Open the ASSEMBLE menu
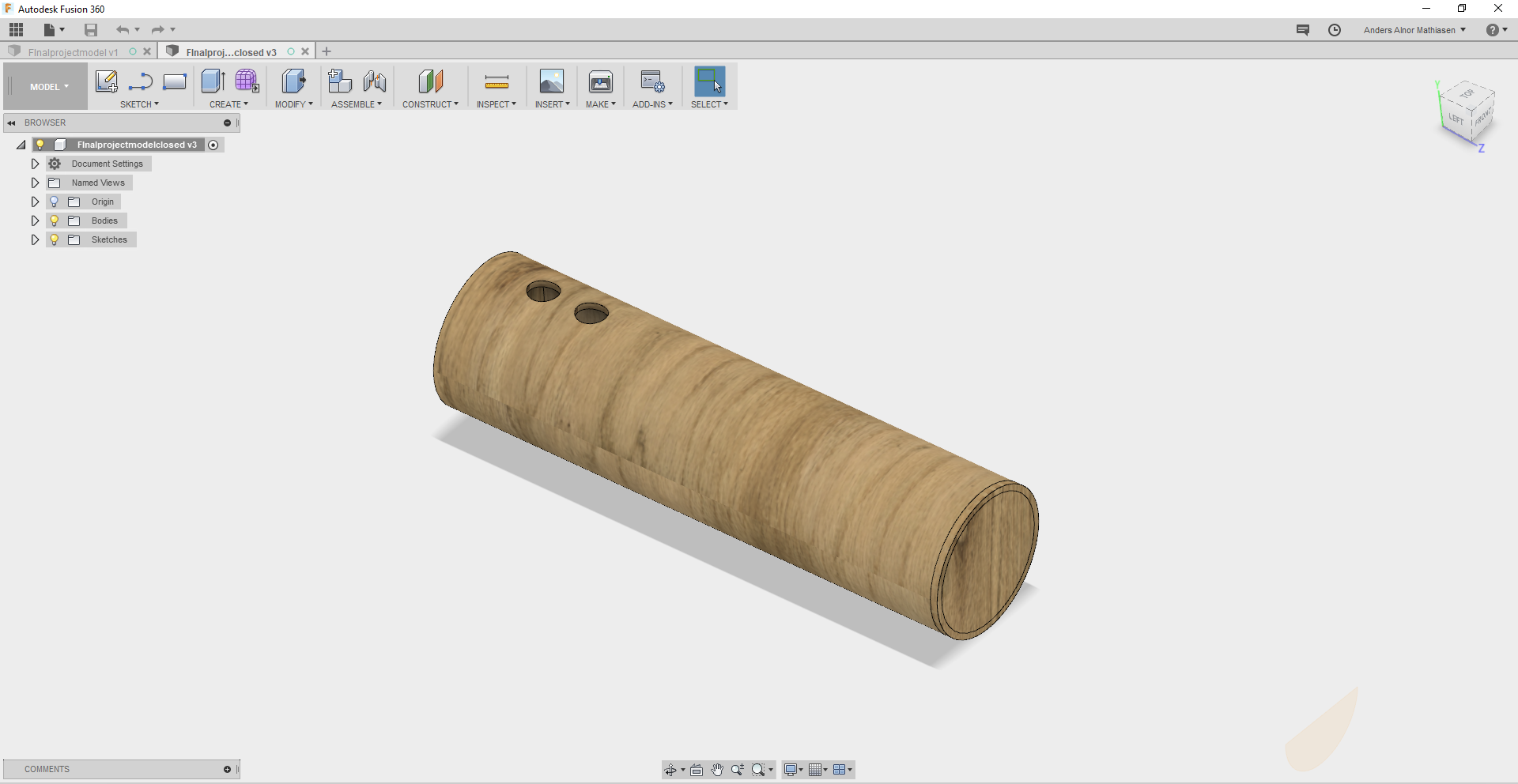This screenshot has width=1518, height=784. [x=357, y=104]
